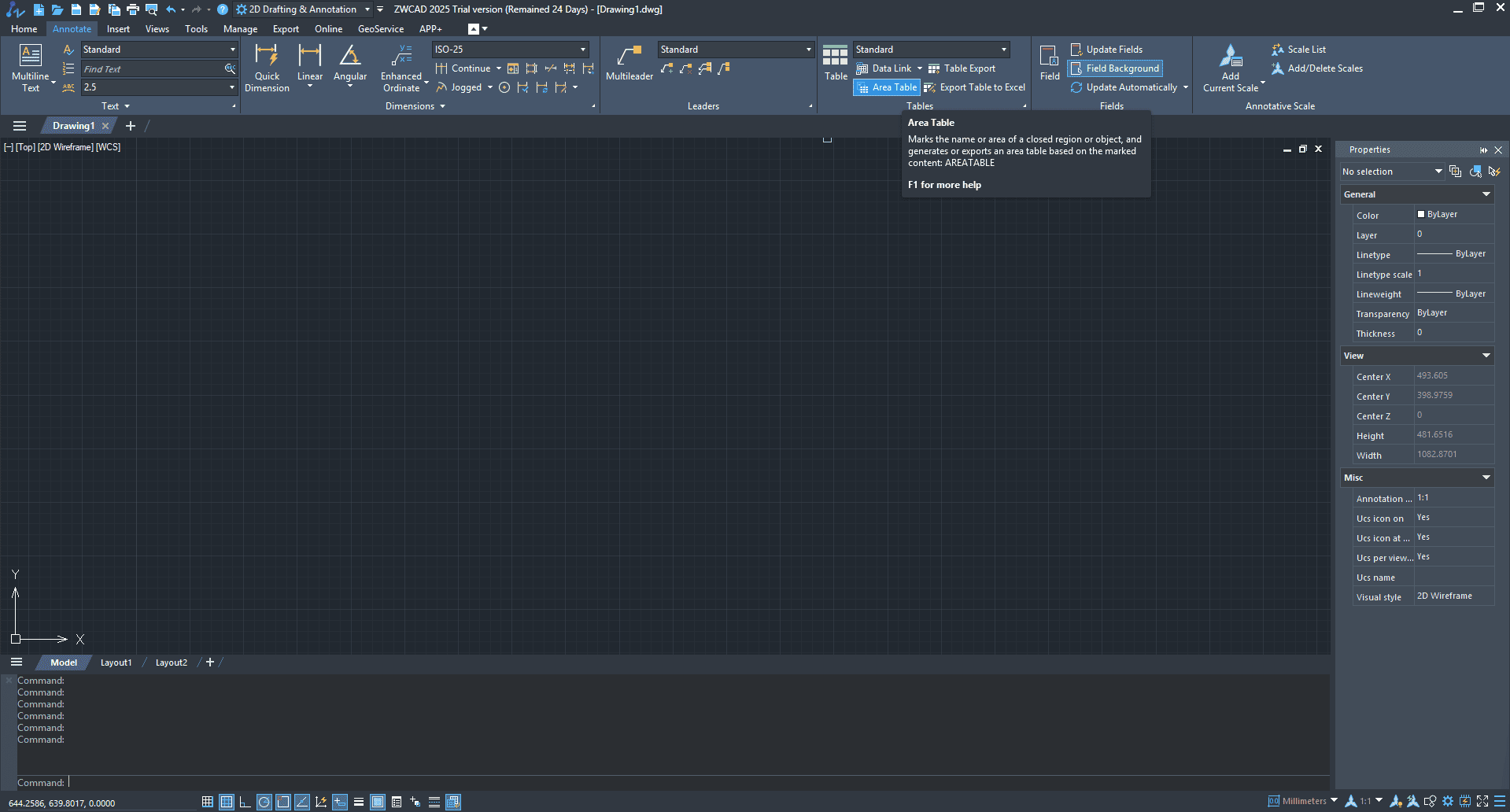
Task: Open Settings gear in status bar
Action: pos(1448,802)
